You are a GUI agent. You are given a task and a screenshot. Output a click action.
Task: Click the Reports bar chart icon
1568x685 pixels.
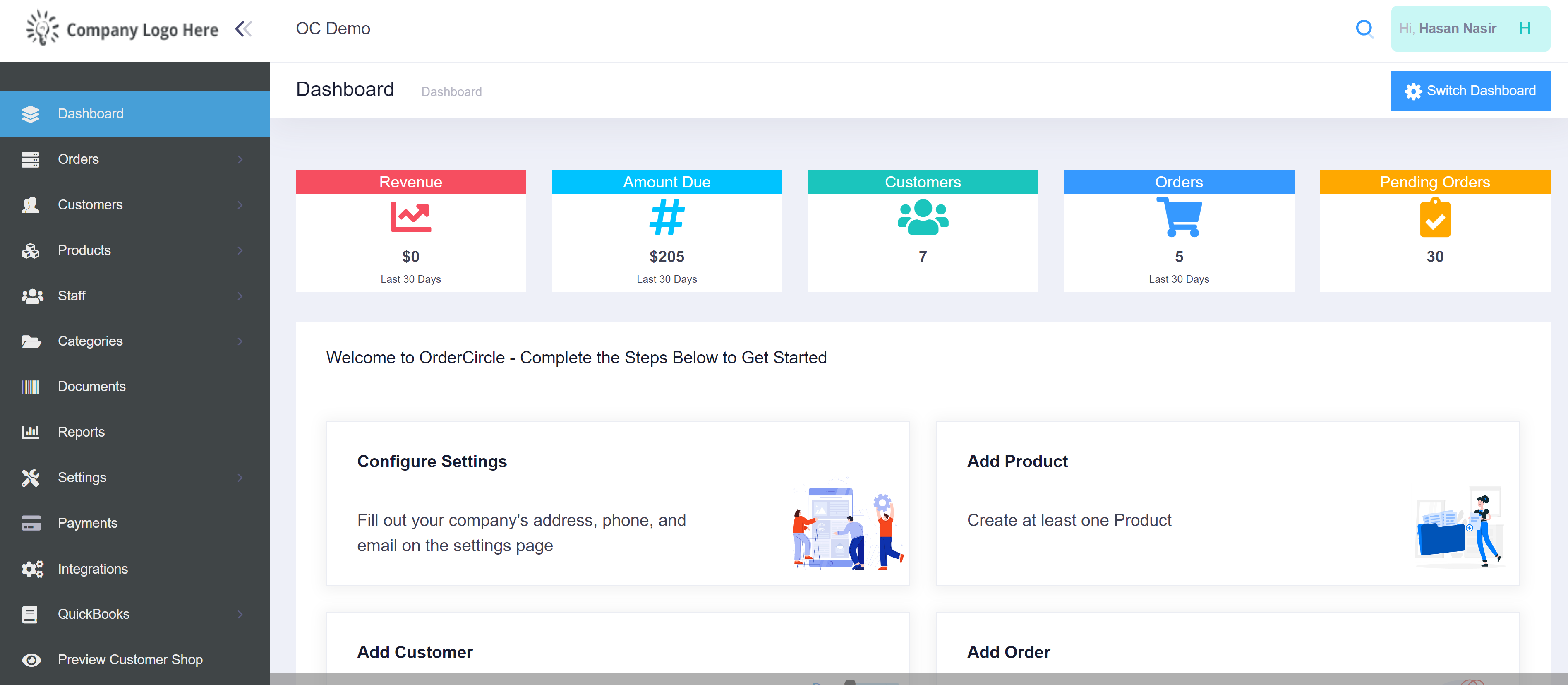(31, 432)
